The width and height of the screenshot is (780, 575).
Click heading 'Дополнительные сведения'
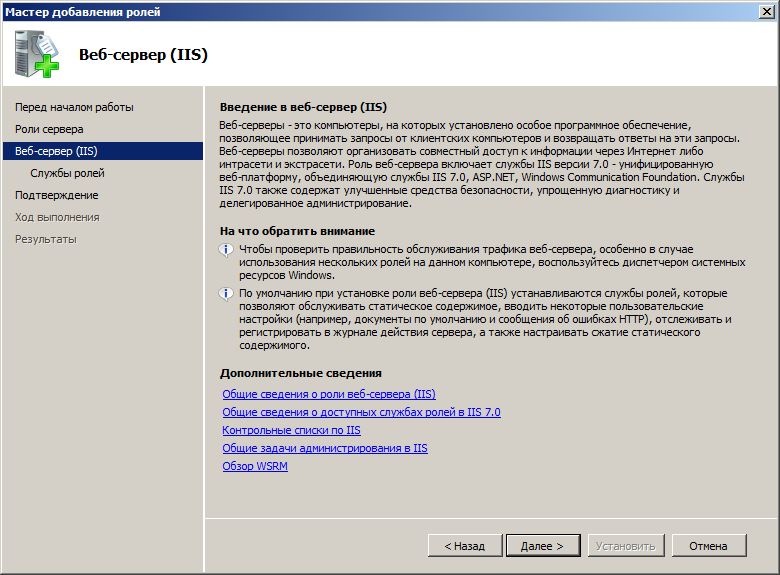(x=301, y=373)
